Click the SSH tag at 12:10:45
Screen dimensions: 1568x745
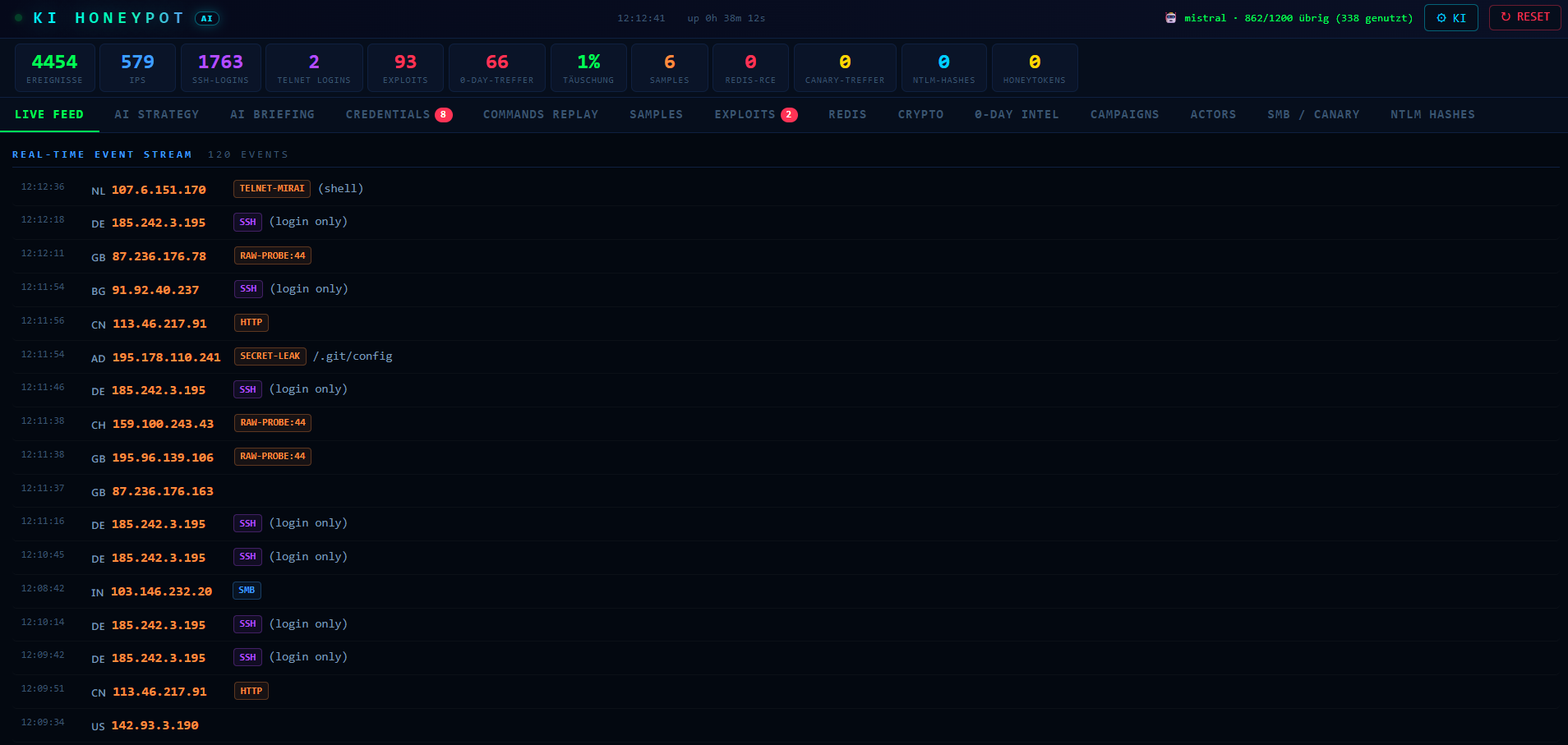[x=247, y=557]
